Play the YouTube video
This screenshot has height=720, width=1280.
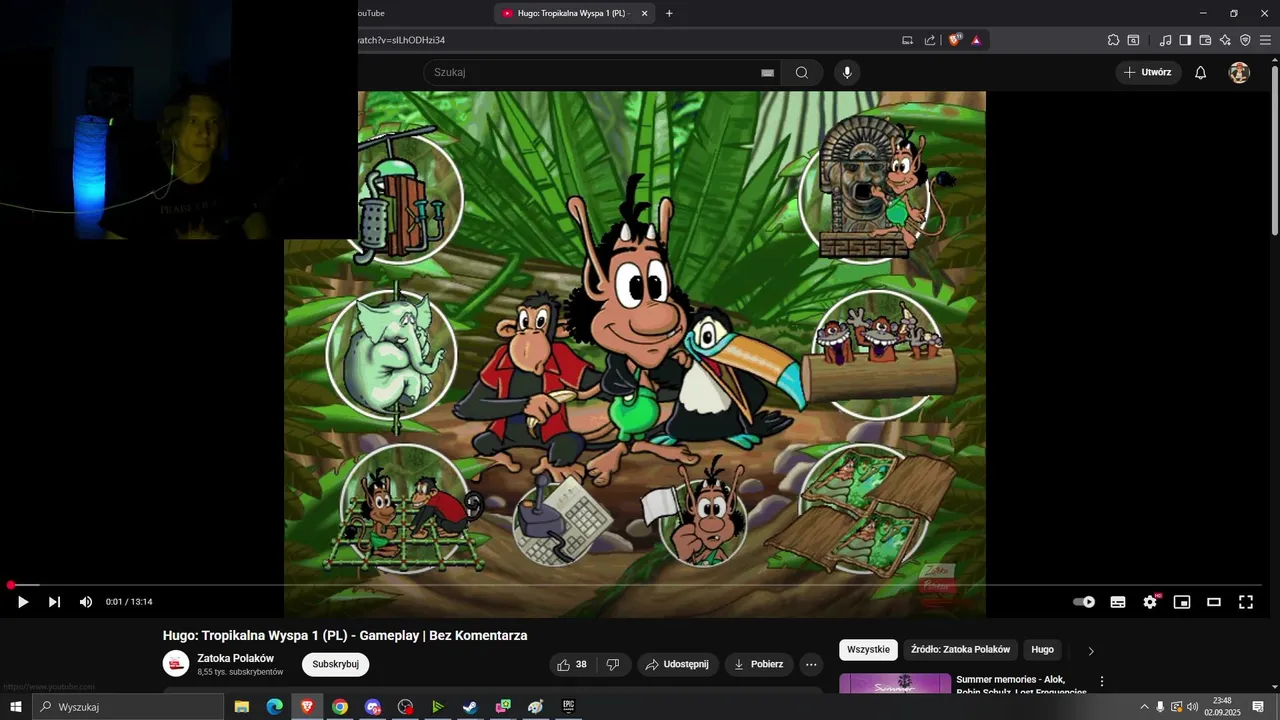pos(23,602)
